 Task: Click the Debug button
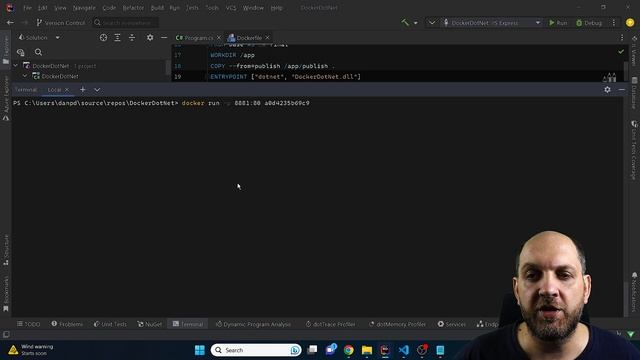coord(589,23)
